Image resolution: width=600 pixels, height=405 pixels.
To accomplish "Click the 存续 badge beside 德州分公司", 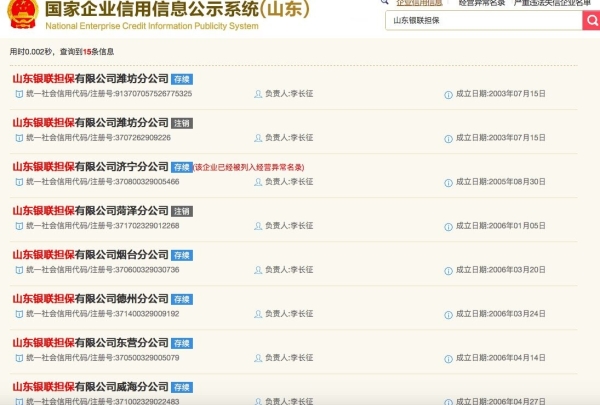I will pos(182,299).
